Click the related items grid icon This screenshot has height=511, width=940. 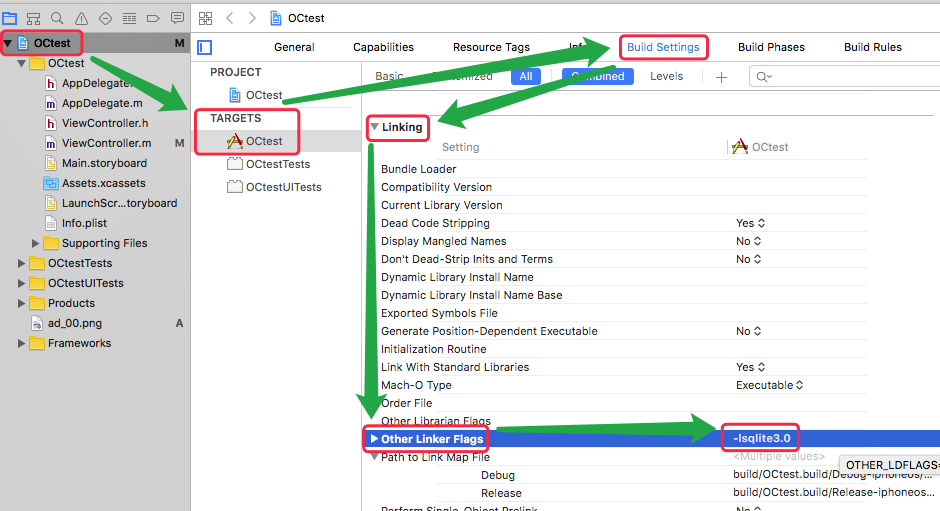click(205, 18)
